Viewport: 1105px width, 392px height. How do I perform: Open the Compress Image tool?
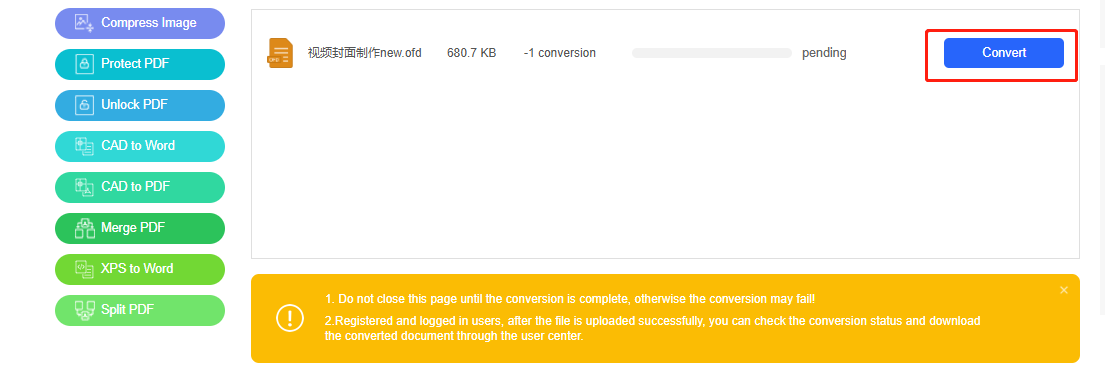click(140, 23)
